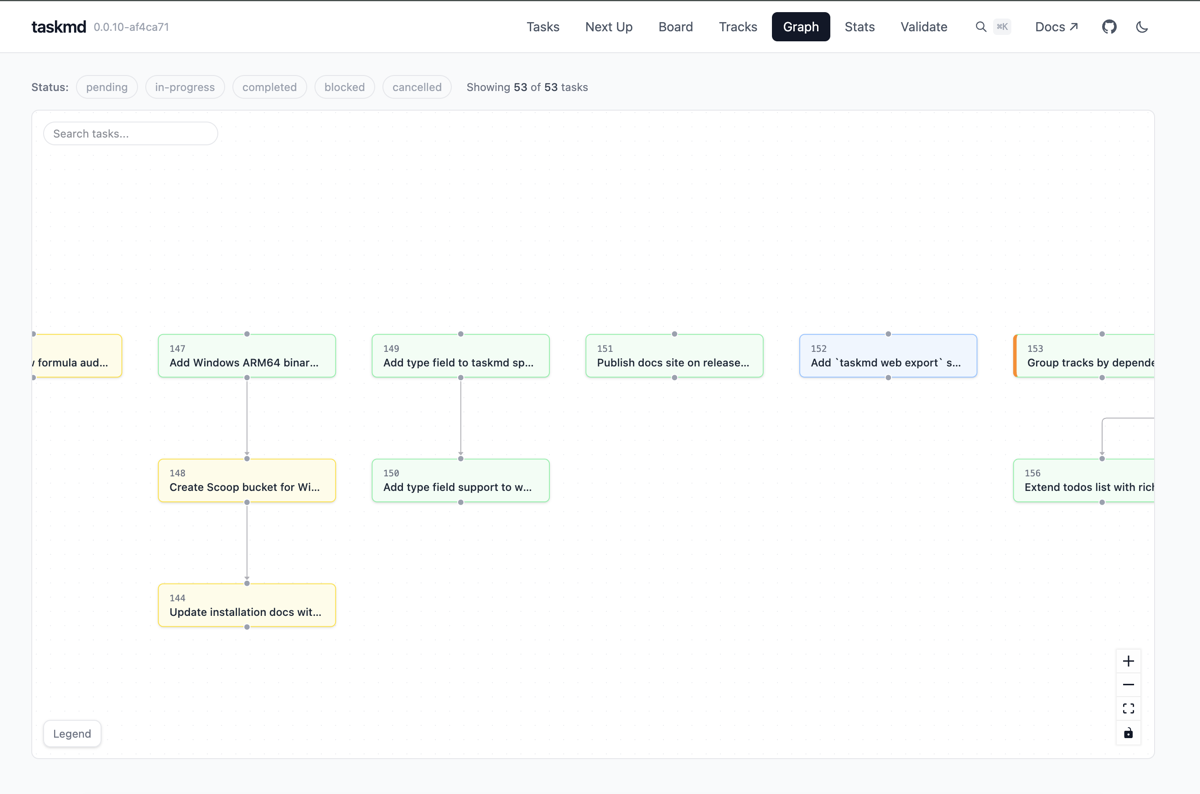Select task 148 Create Scoop bucket node
Screen dimensions: 1200x794
click(x=246, y=480)
